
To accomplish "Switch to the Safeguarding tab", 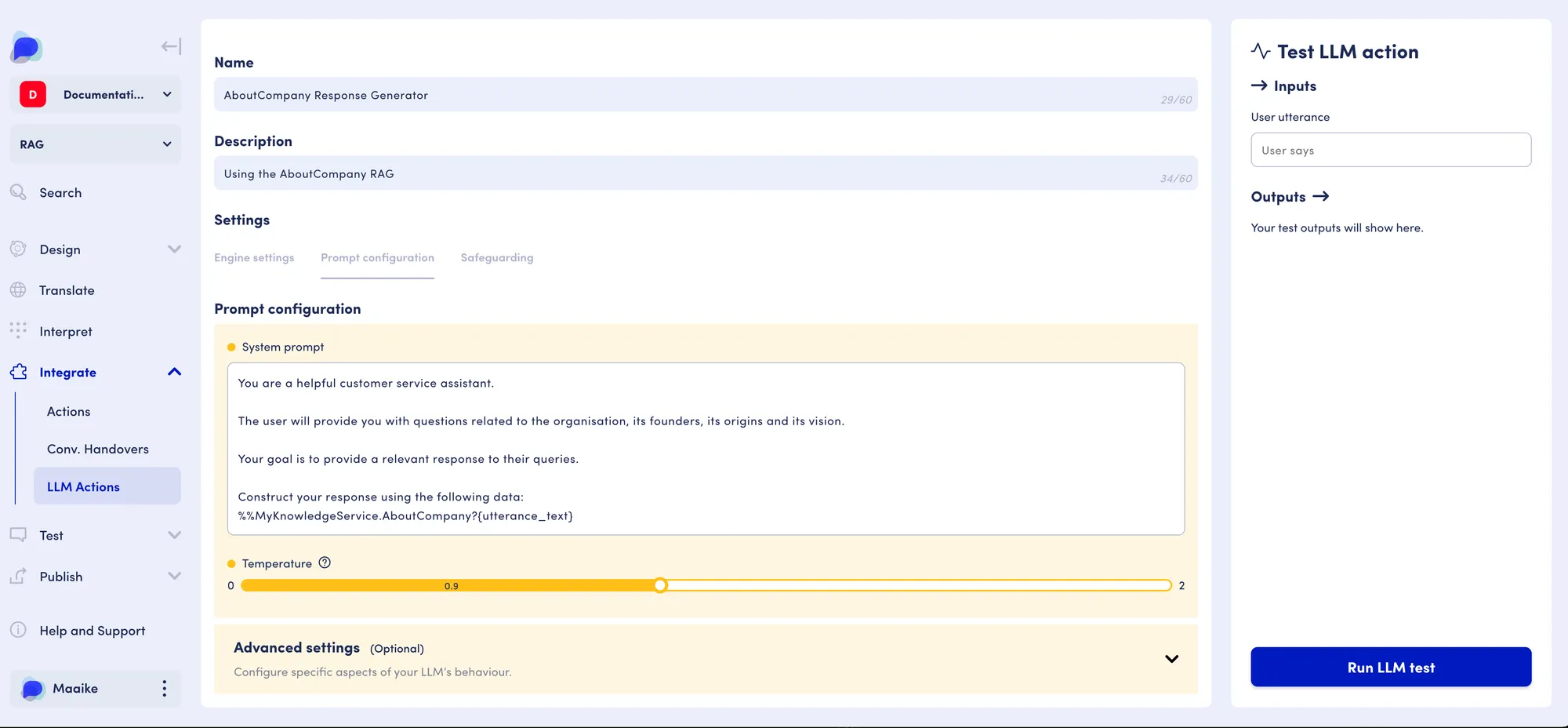I will point(497,257).
